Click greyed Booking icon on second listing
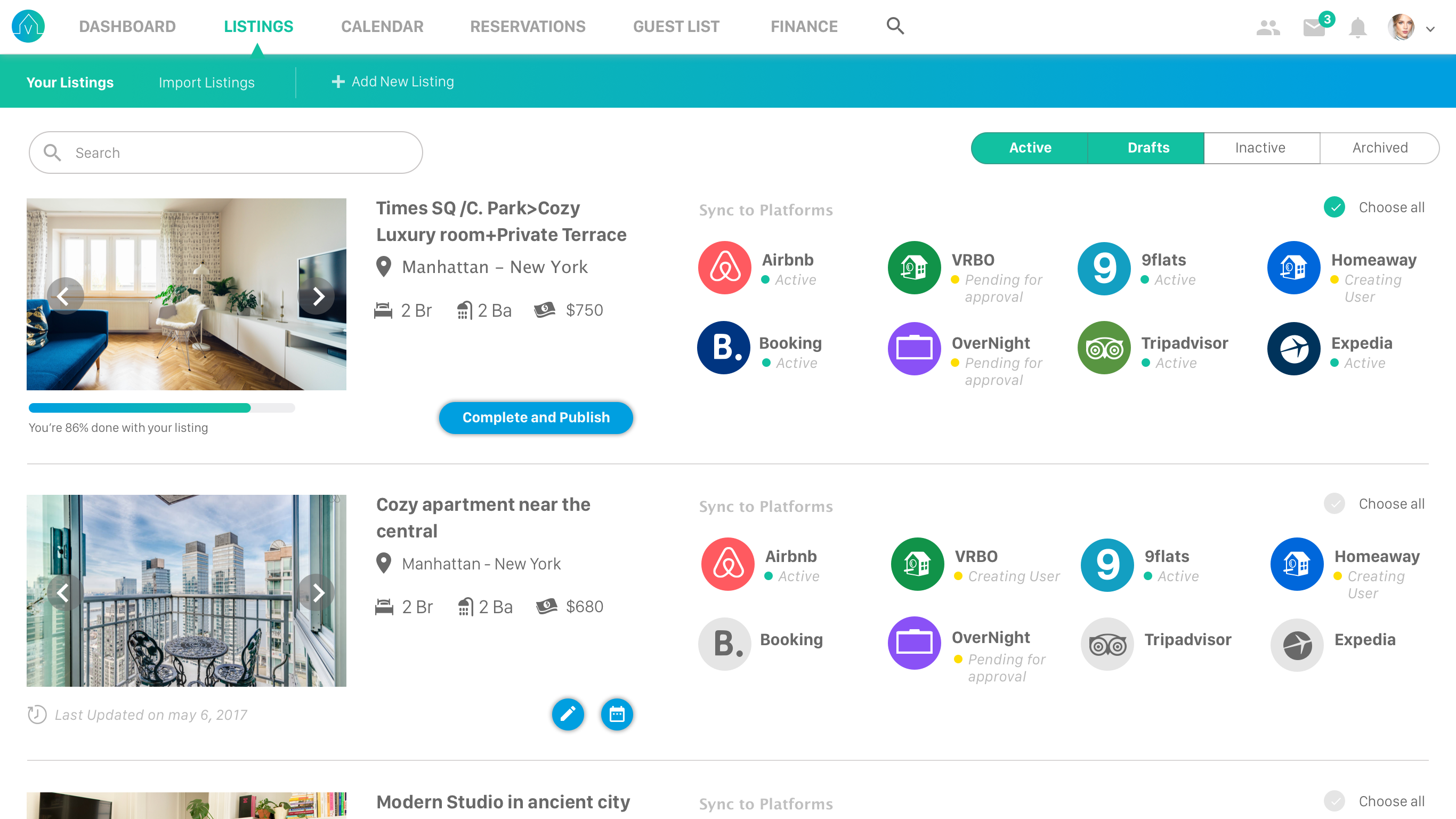Screen dimensions: 1456x819 point(725,644)
